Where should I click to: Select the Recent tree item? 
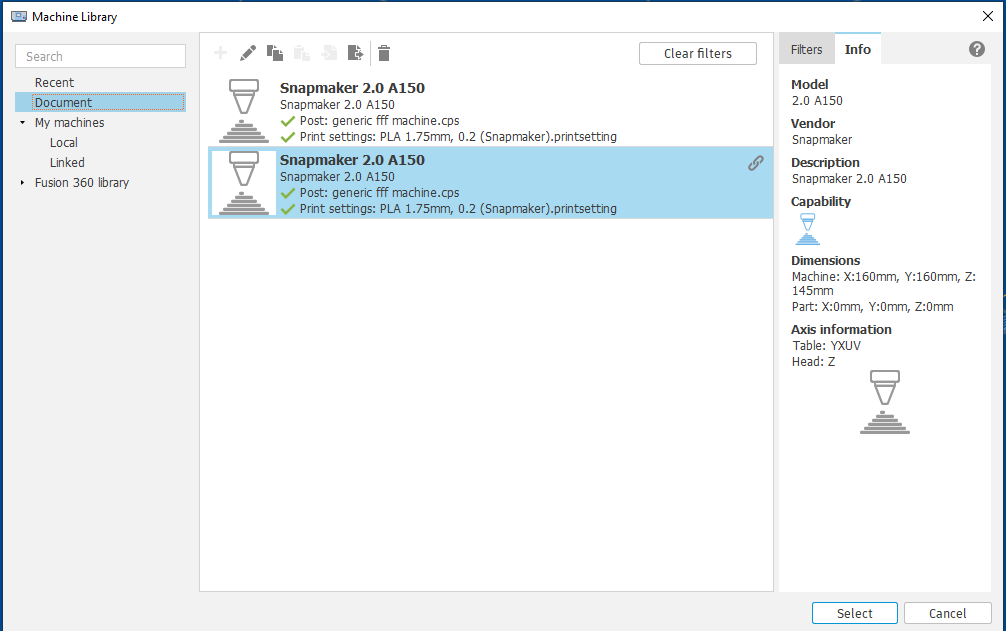(x=55, y=83)
